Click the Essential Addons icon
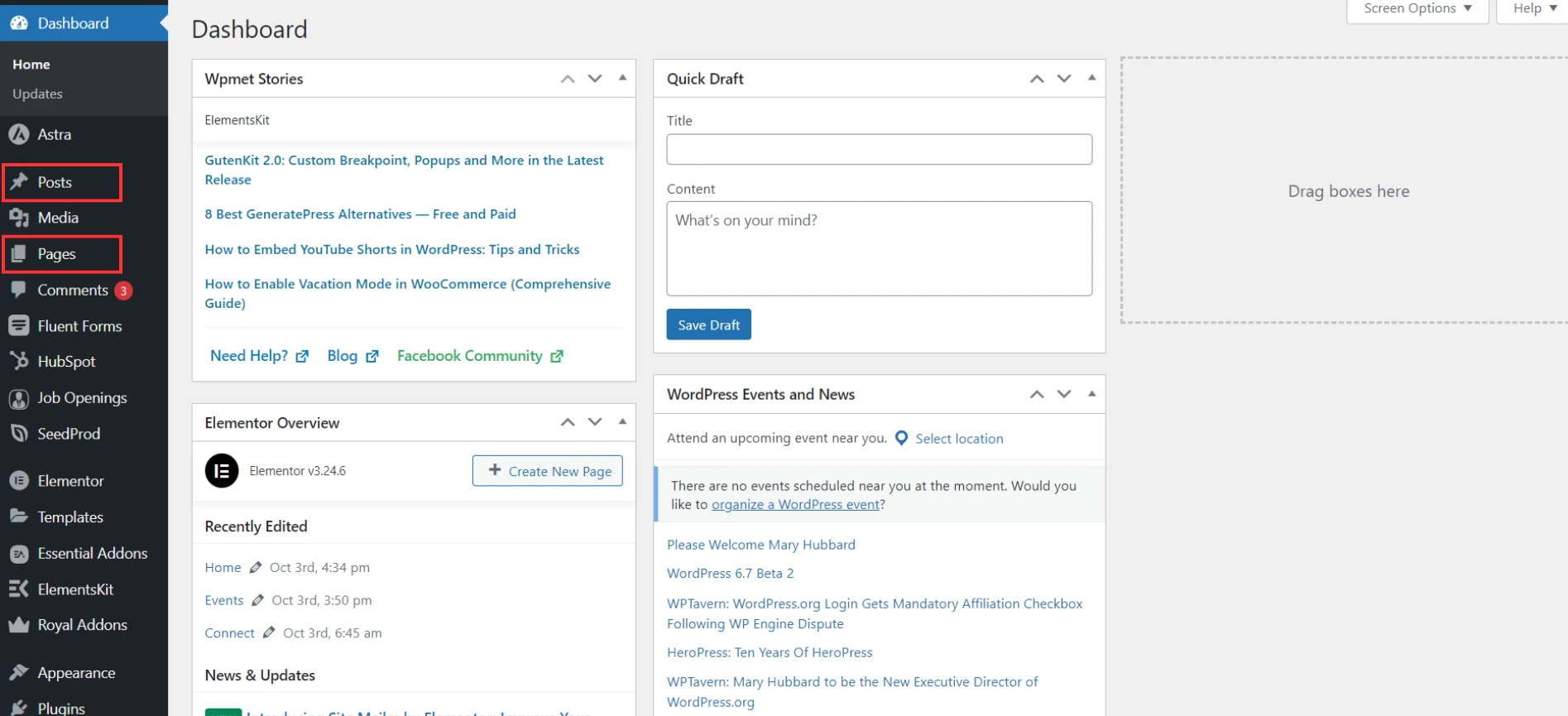Image resolution: width=1568 pixels, height=716 pixels. point(19,554)
